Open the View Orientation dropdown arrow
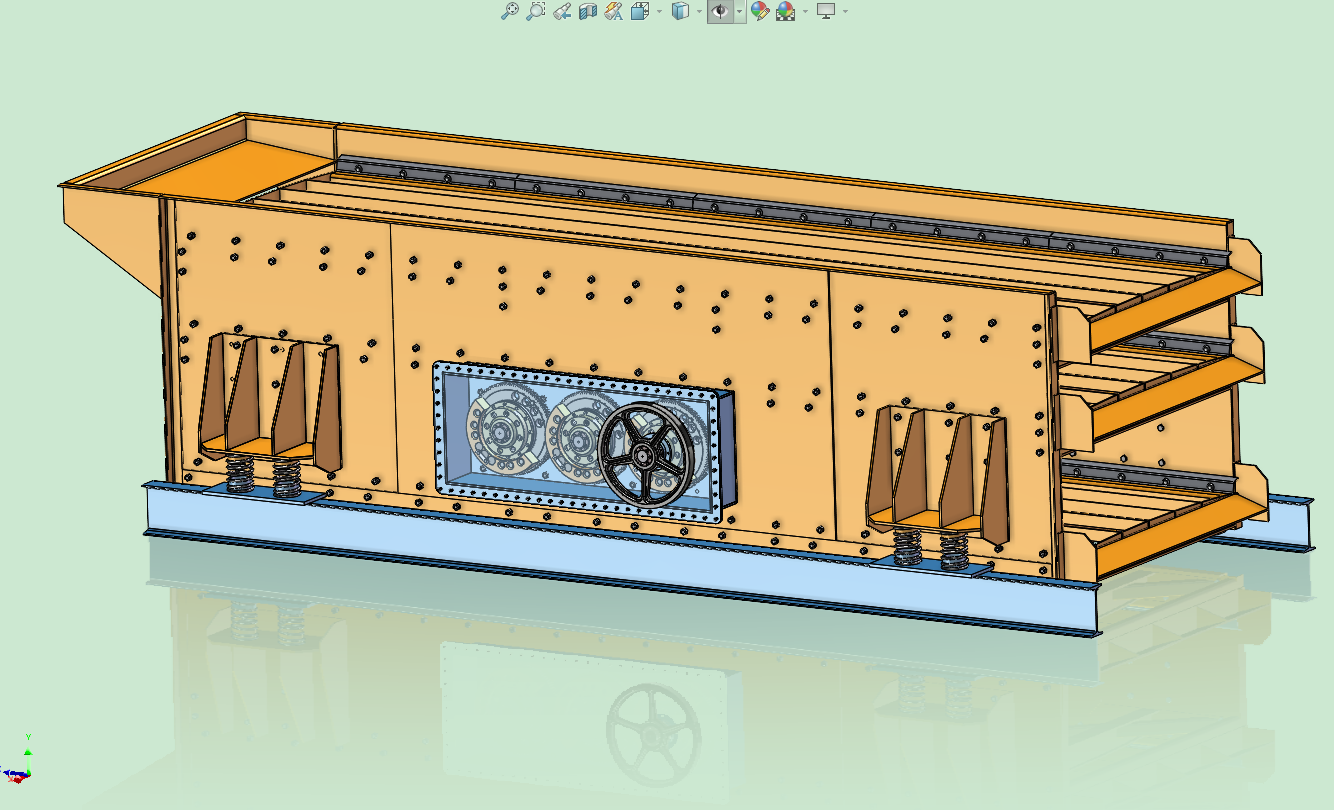Screen dimensions: 1334x810 point(657,12)
